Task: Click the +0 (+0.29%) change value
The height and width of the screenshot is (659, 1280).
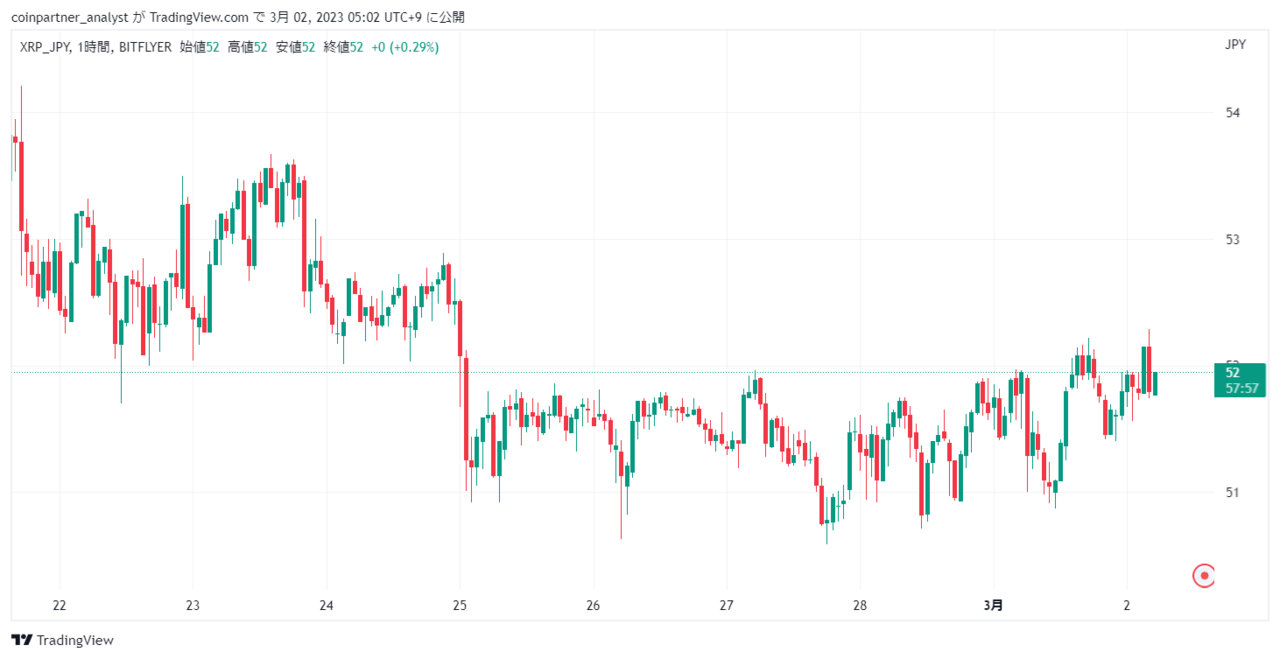Action: pyautogui.click(x=405, y=47)
